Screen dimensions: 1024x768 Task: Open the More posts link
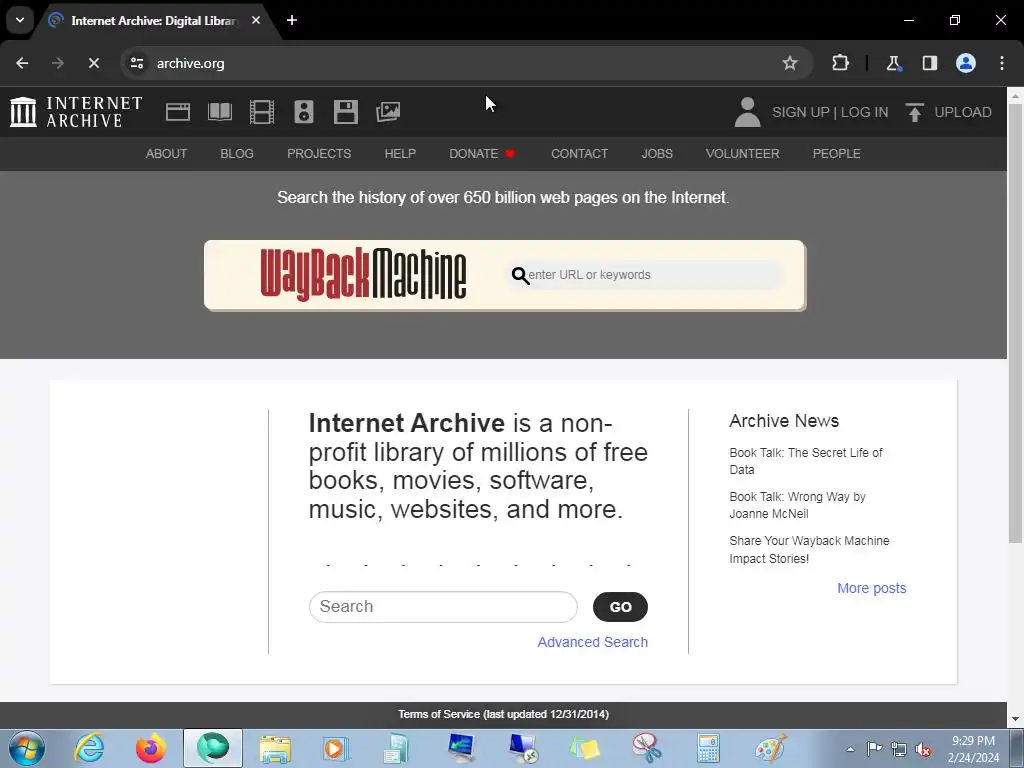click(x=871, y=588)
